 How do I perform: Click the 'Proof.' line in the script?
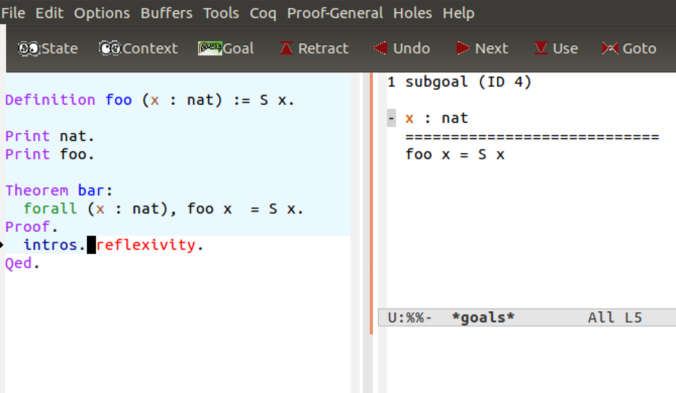click(x=31, y=227)
